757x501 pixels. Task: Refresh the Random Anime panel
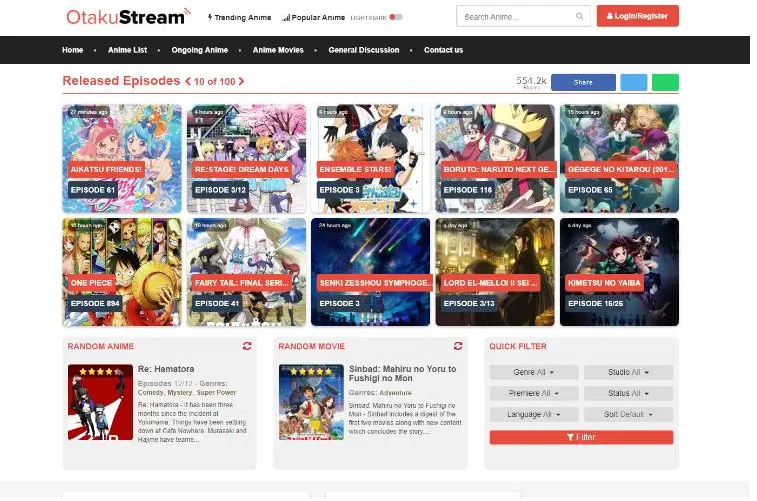pos(247,346)
